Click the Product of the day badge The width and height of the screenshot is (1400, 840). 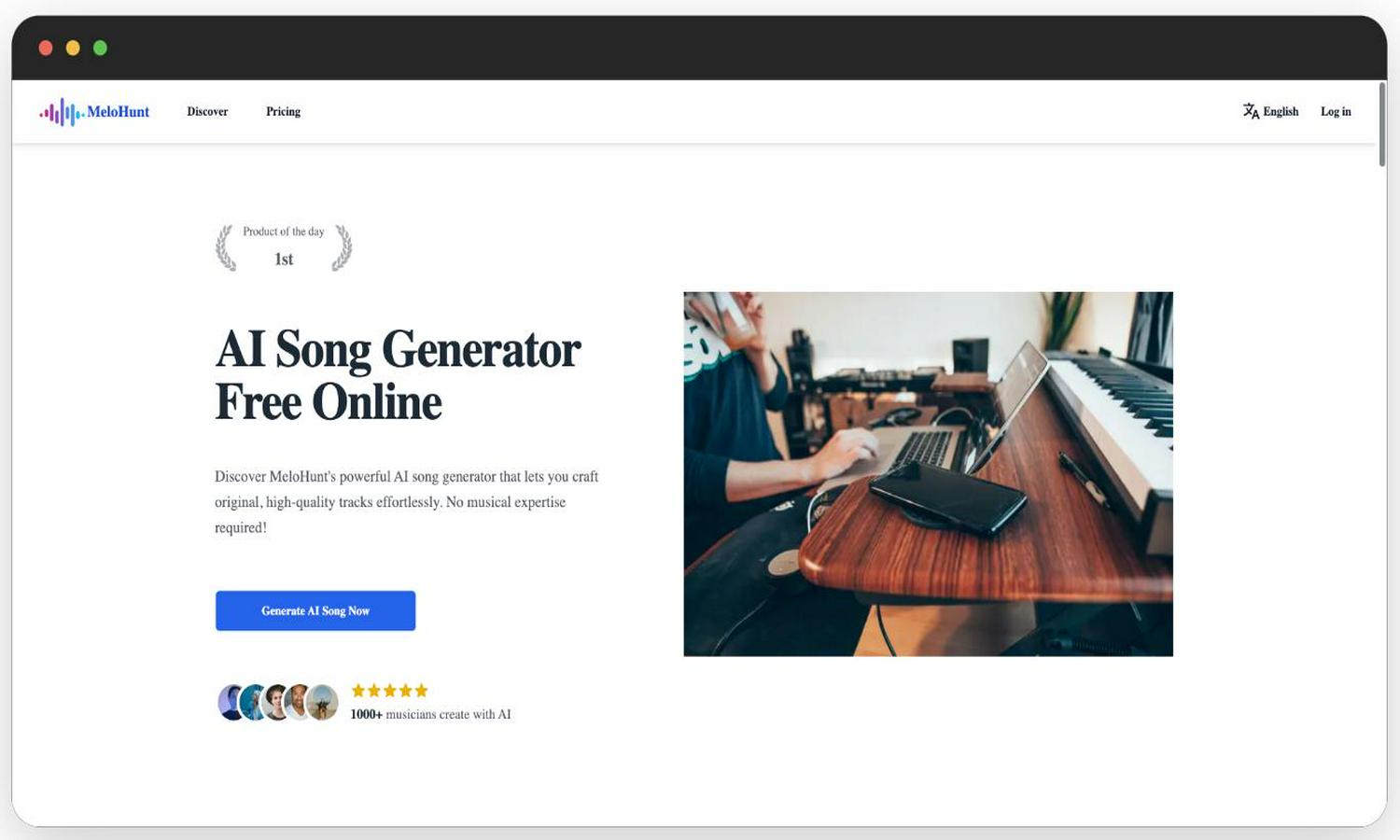point(284,248)
